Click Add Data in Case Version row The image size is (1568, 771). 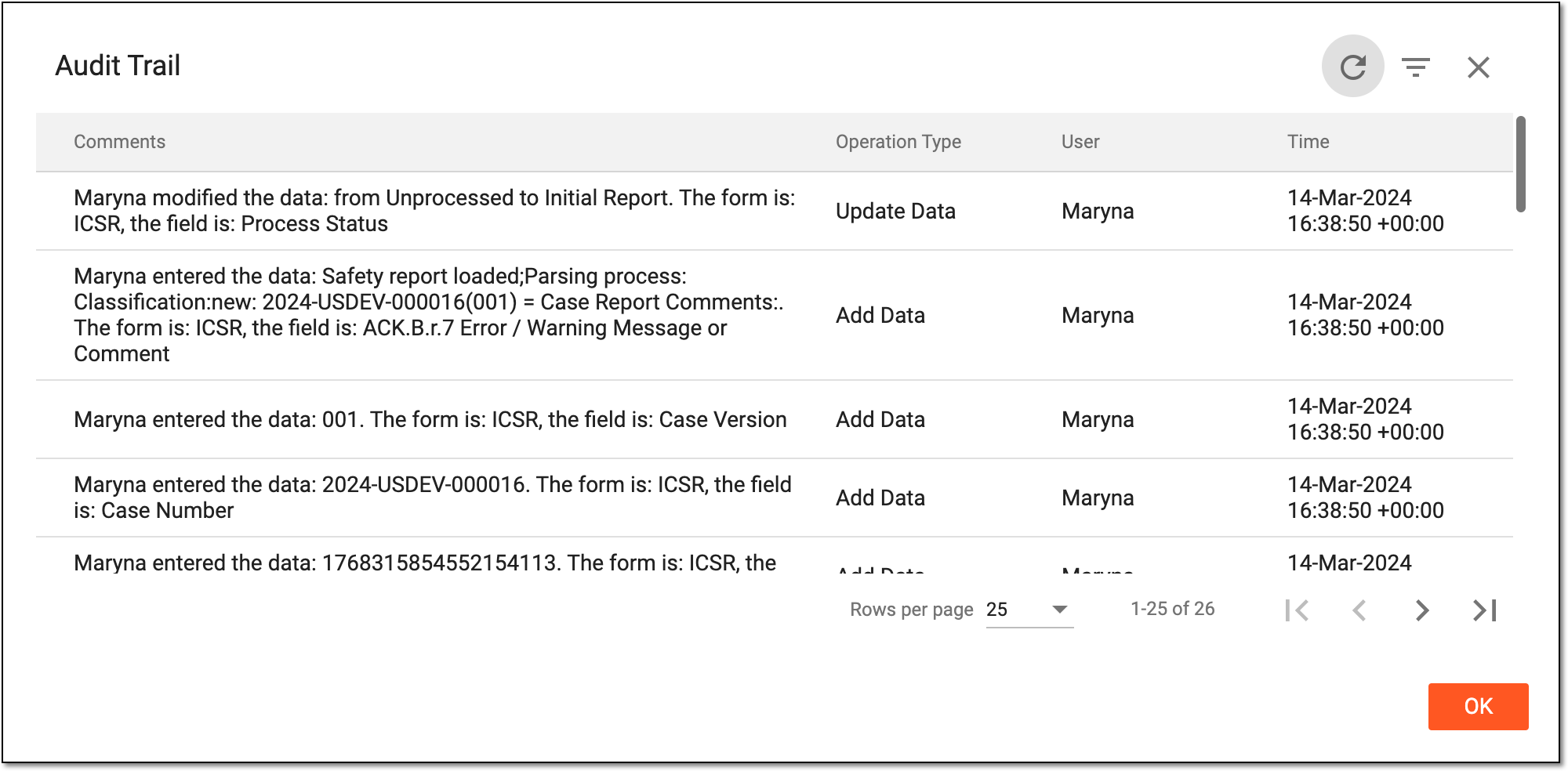880,419
